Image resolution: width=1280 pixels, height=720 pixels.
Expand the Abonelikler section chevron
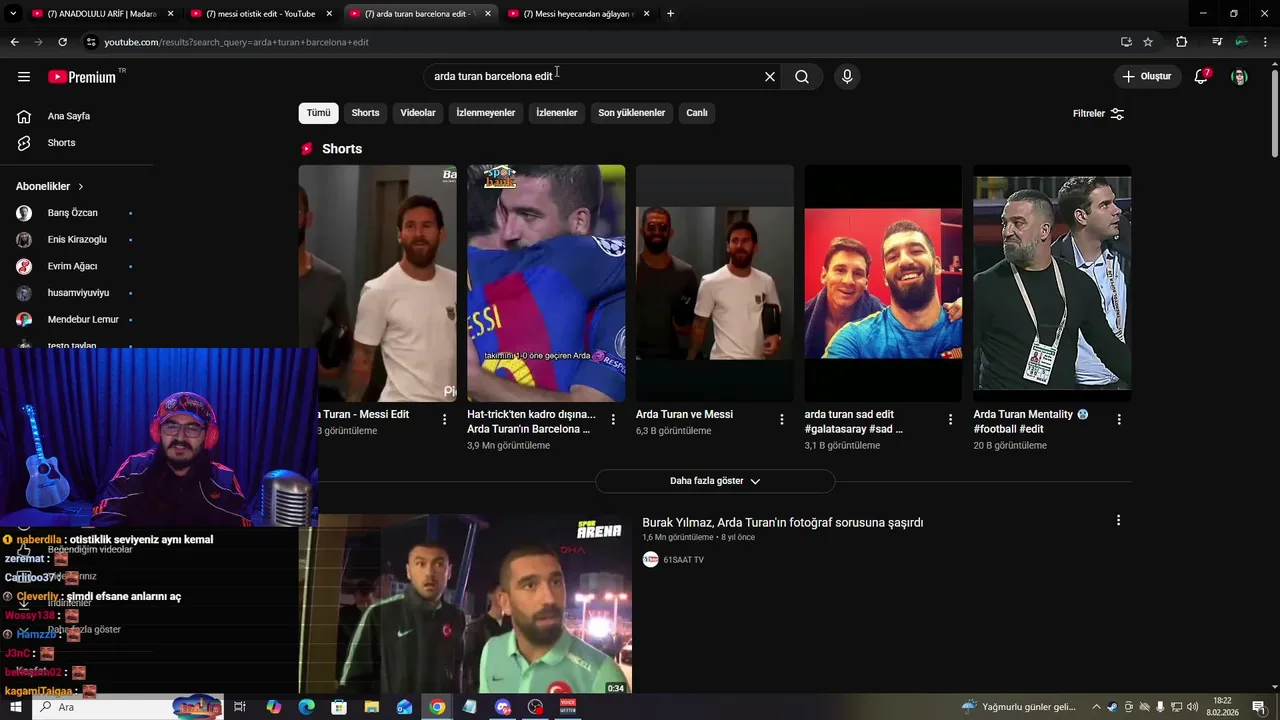tap(81, 187)
